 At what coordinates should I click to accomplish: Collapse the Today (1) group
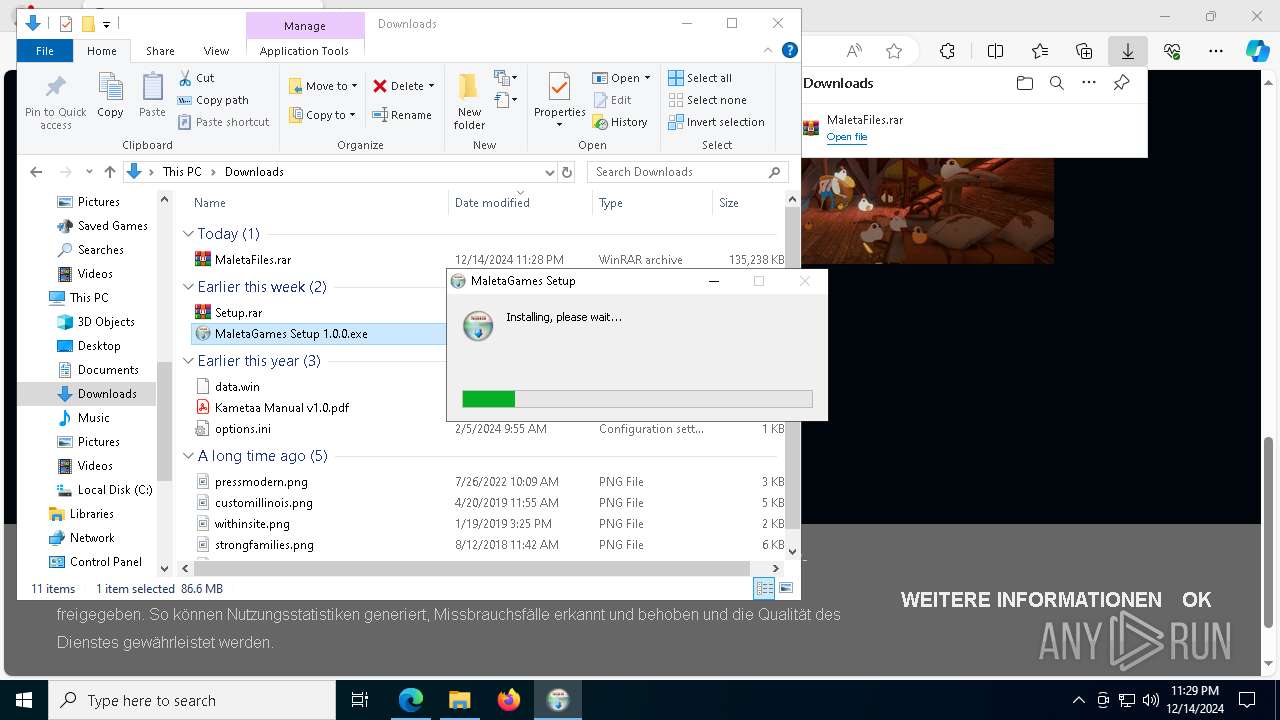(188, 233)
